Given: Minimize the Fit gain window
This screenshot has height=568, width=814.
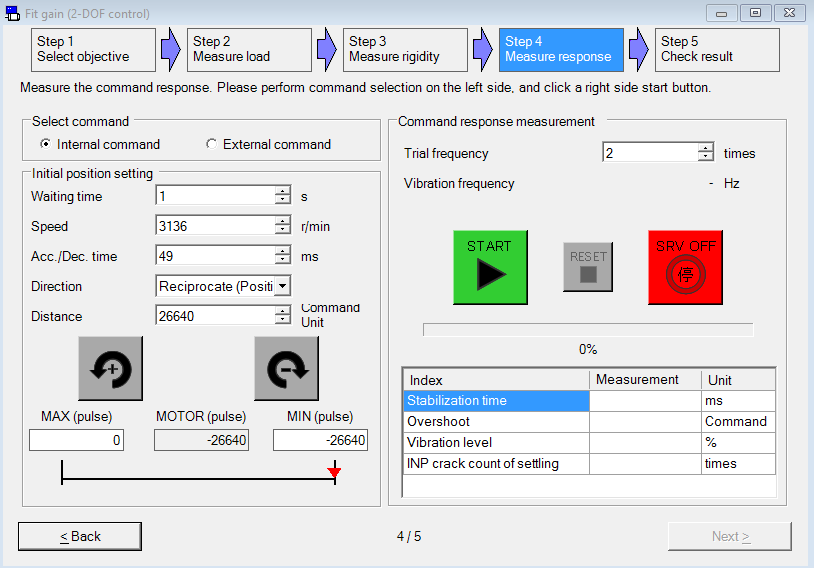Looking at the screenshot, I should point(722,13).
